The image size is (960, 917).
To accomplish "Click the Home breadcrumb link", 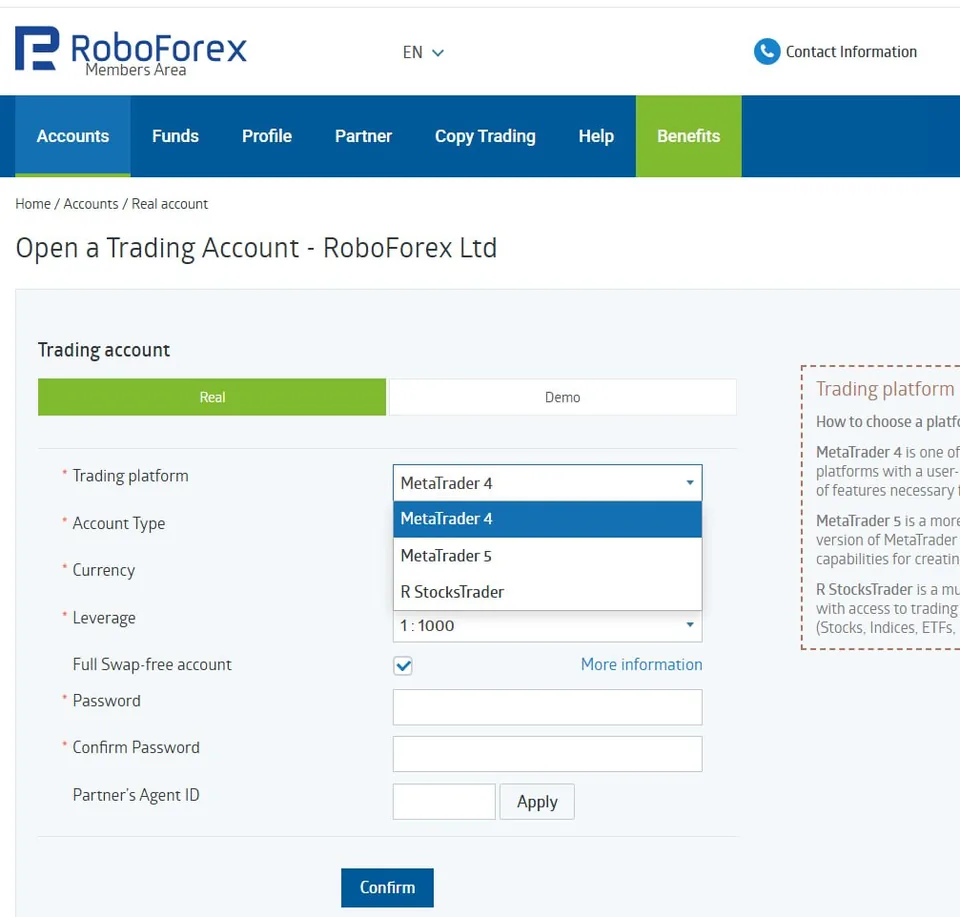I will [x=33, y=204].
